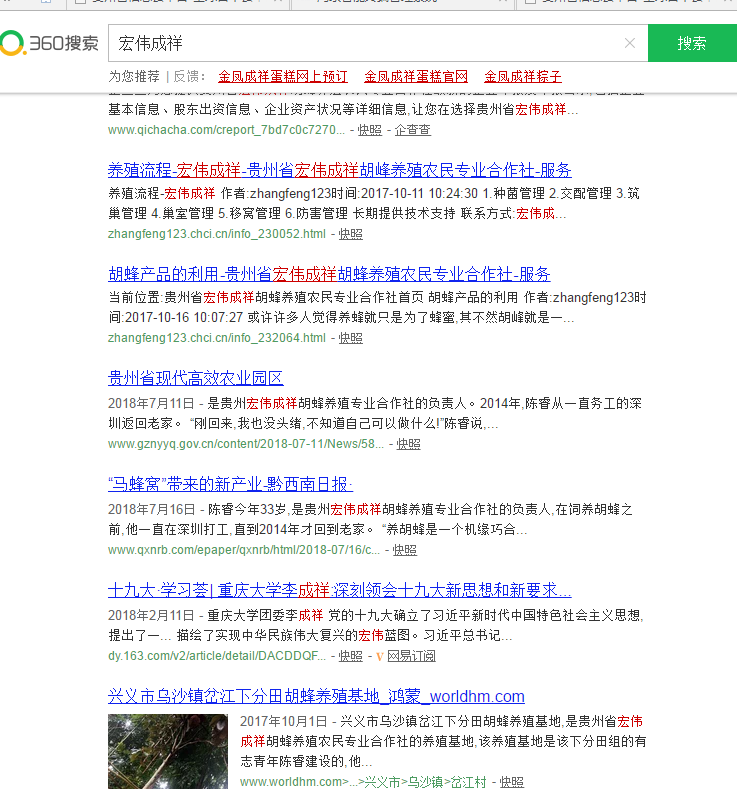The height and width of the screenshot is (809, 737).
Task: Click the 360搜索 logo
Action: (x=50, y=43)
